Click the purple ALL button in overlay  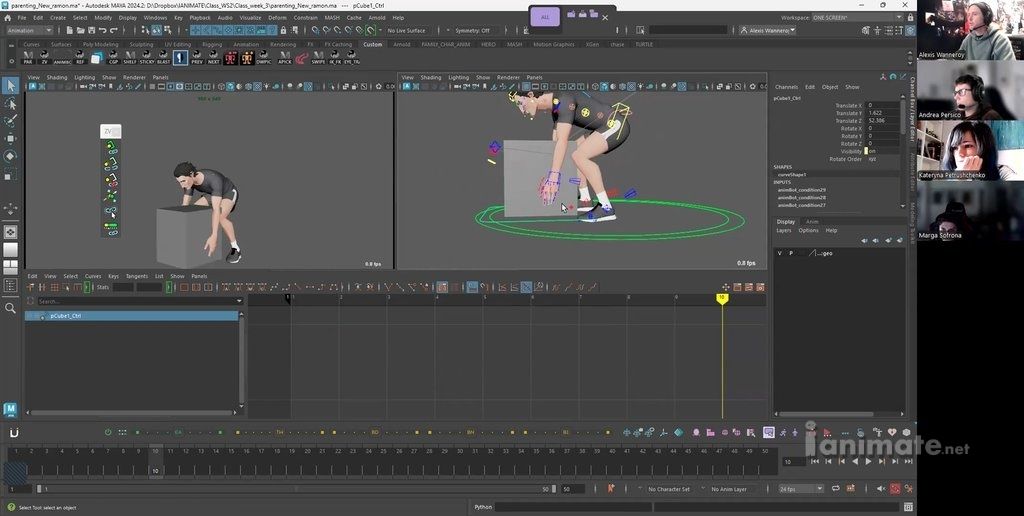point(545,18)
